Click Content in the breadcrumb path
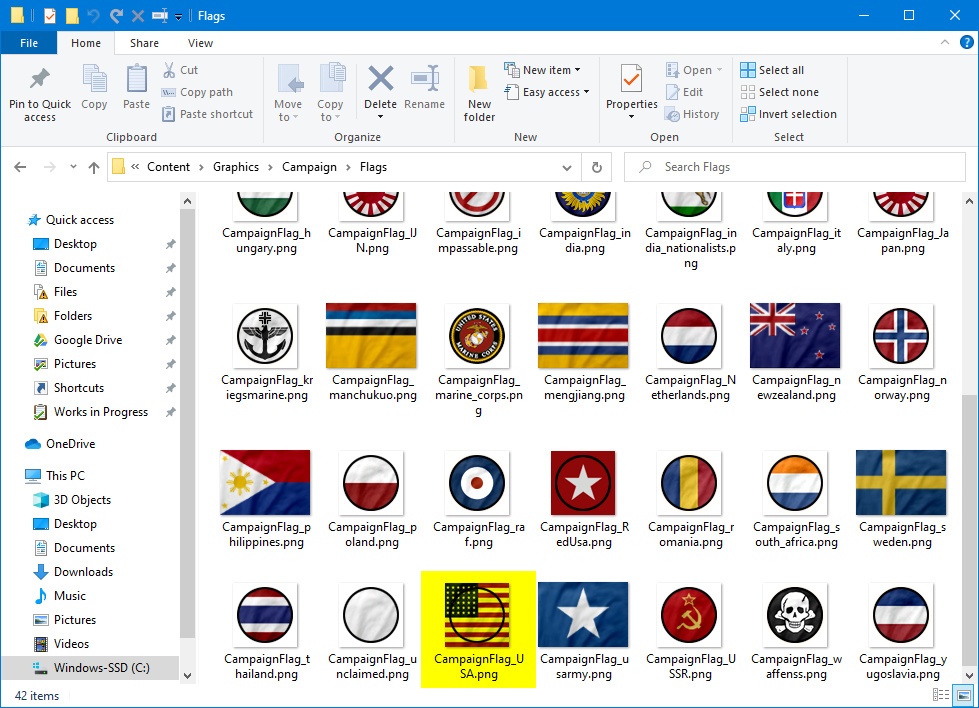This screenshot has width=979, height=708. 169,167
